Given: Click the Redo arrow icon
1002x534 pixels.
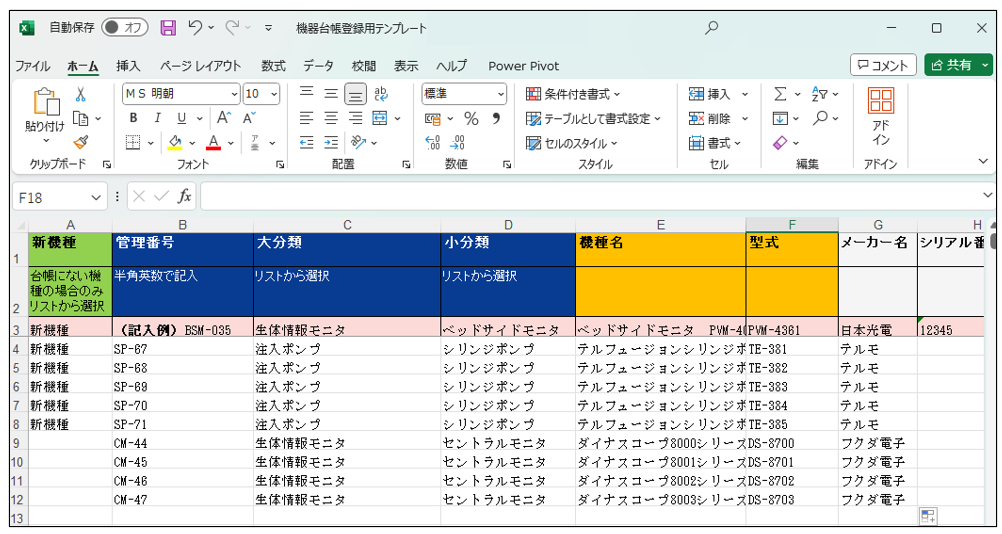Looking at the screenshot, I should pos(233,27).
